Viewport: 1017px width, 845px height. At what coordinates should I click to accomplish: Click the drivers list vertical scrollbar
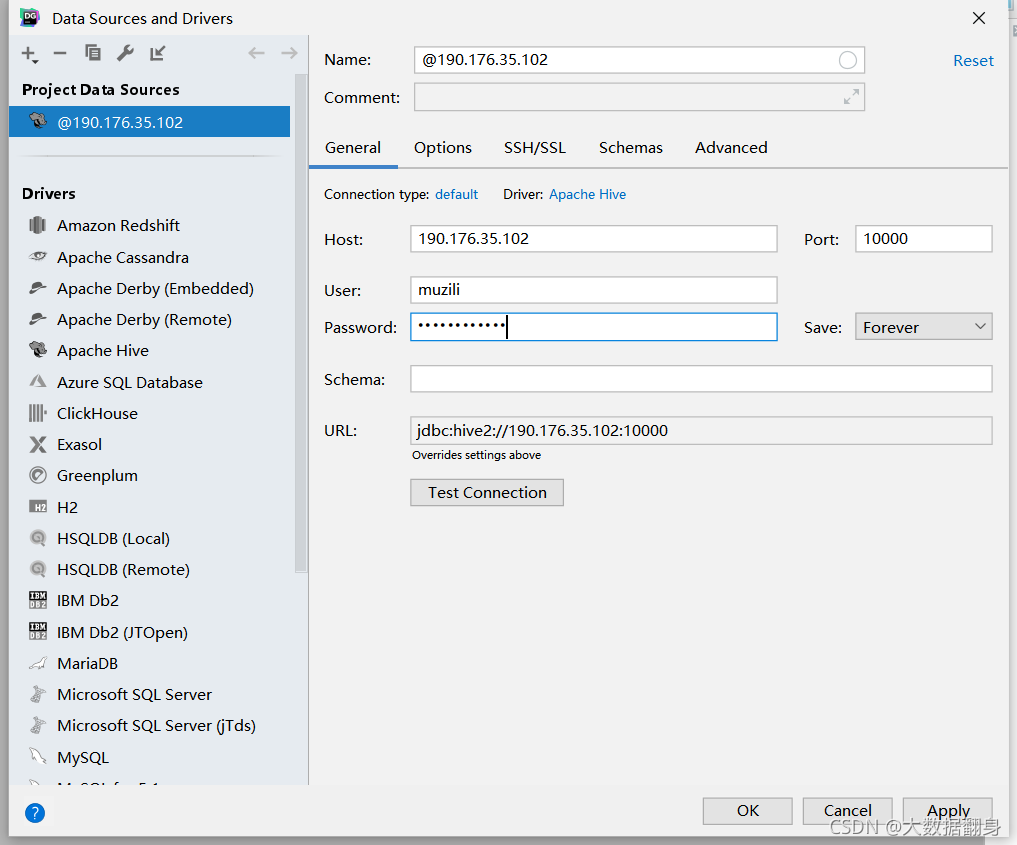(300, 323)
